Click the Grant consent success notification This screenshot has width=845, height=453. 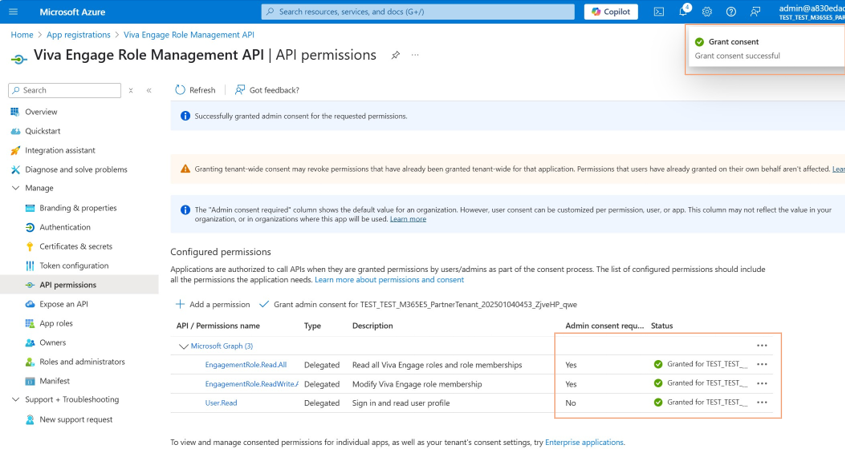(x=765, y=49)
